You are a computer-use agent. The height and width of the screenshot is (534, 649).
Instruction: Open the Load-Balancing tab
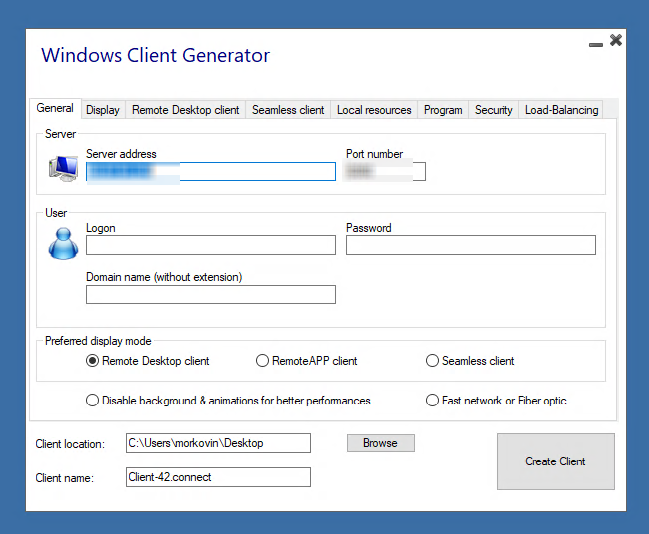click(x=561, y=110)
